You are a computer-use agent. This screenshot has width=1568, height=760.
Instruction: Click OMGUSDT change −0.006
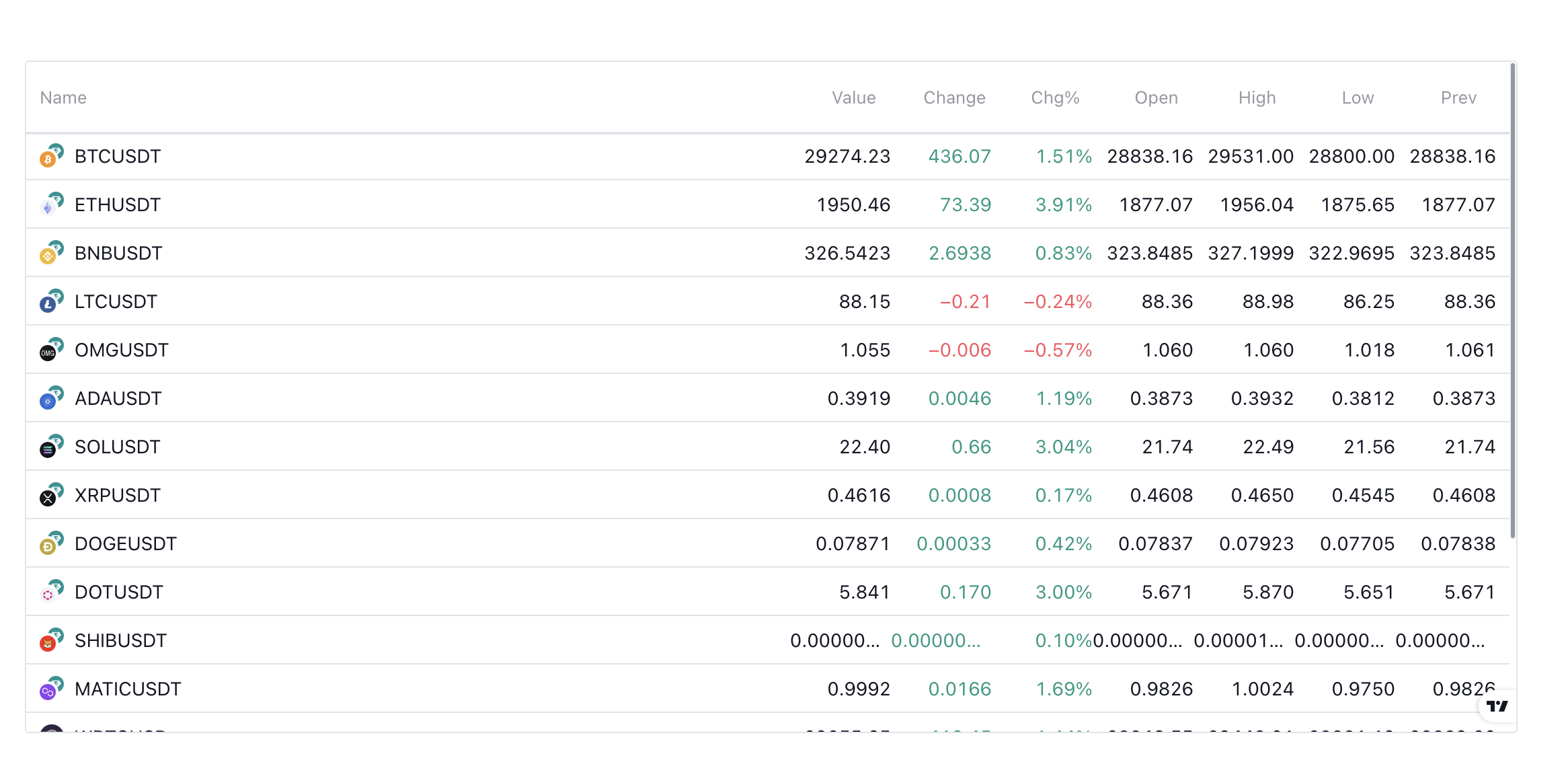click(959, 350)
